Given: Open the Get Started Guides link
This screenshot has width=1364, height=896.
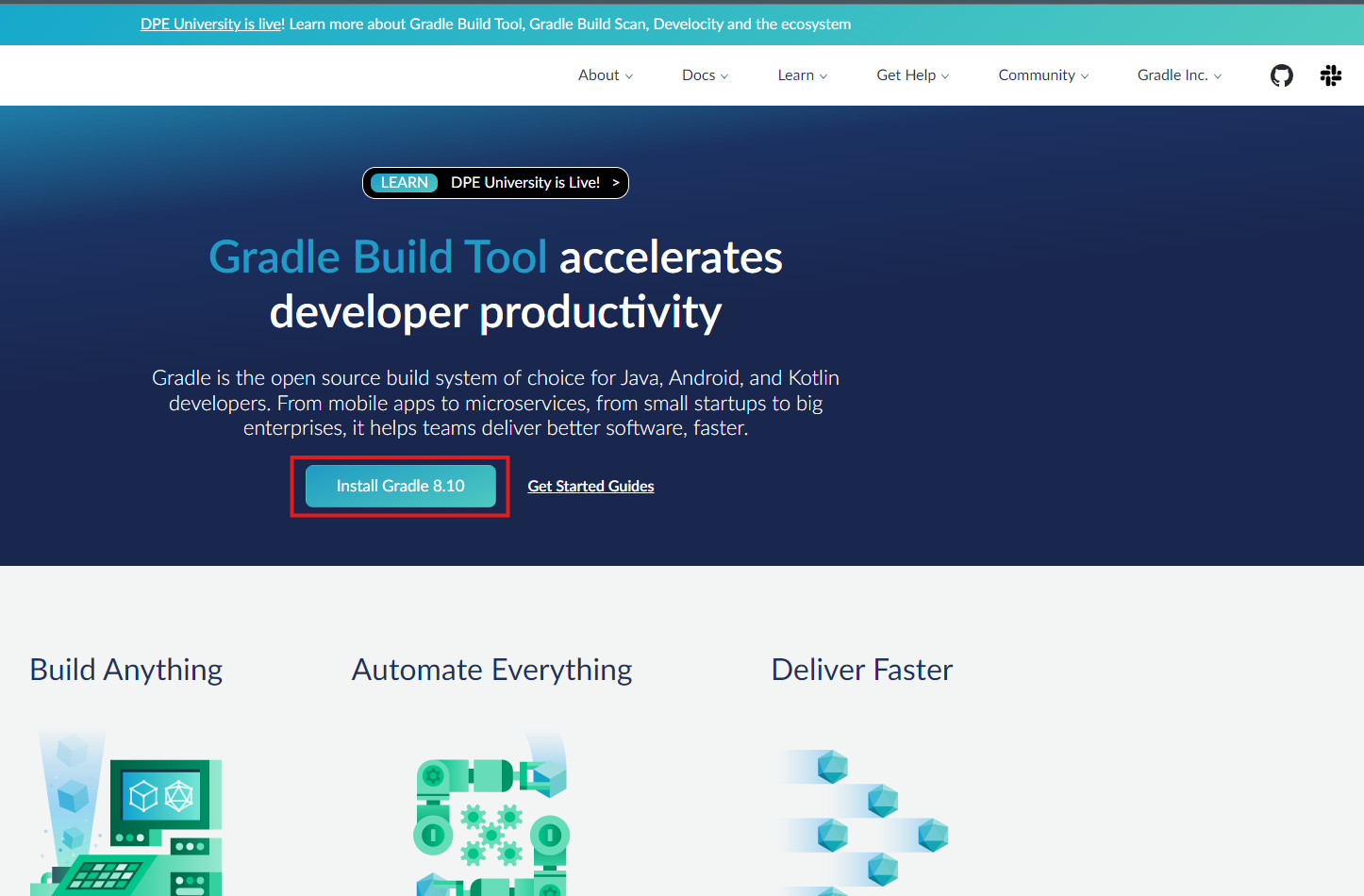Looking at the screenshot, I should click(591, 487).
